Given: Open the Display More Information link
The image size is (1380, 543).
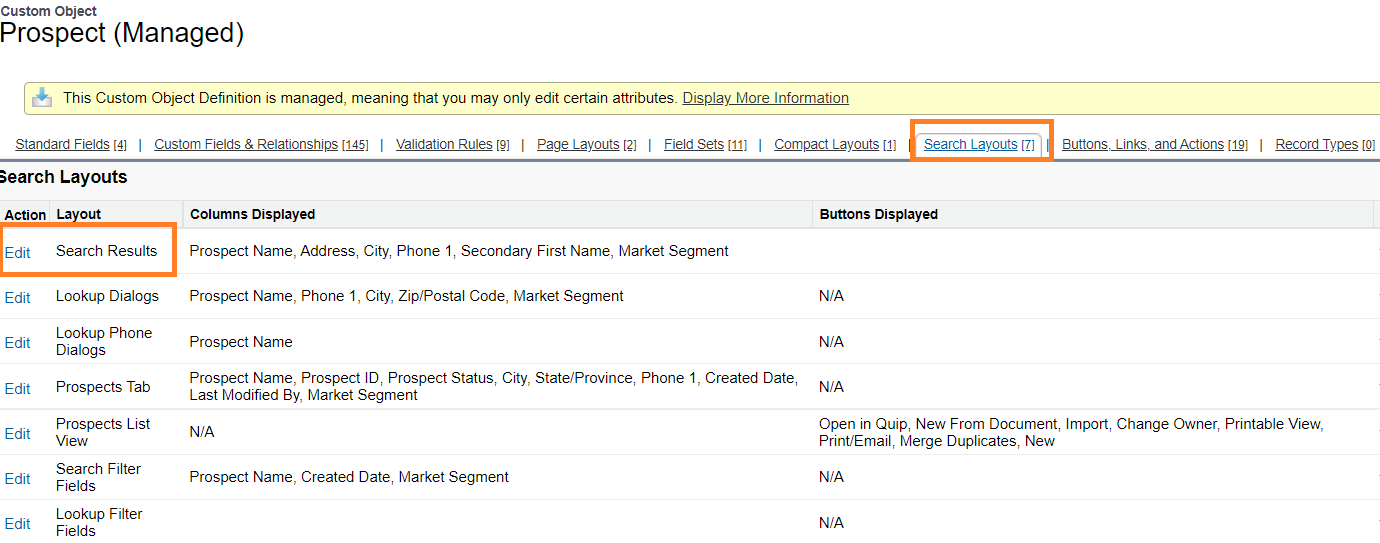Looking at the screenshot, I should click(x=766, y=98).
